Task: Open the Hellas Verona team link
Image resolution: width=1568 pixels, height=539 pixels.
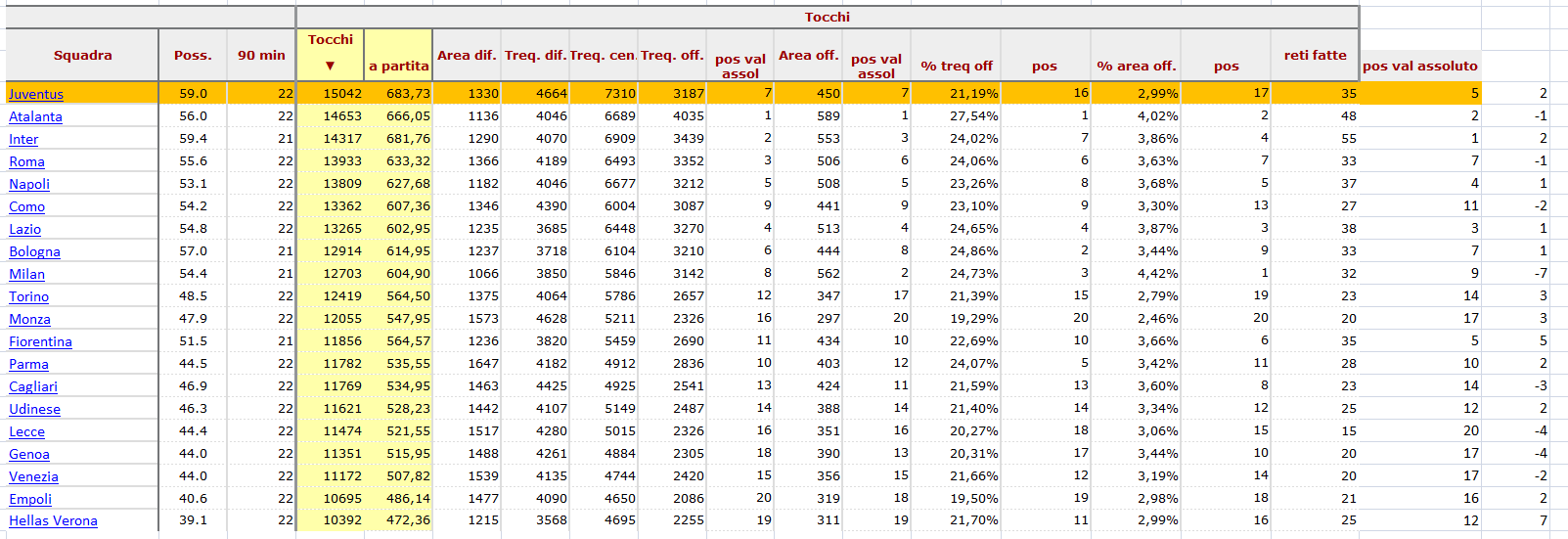Action: coord(53,521)
